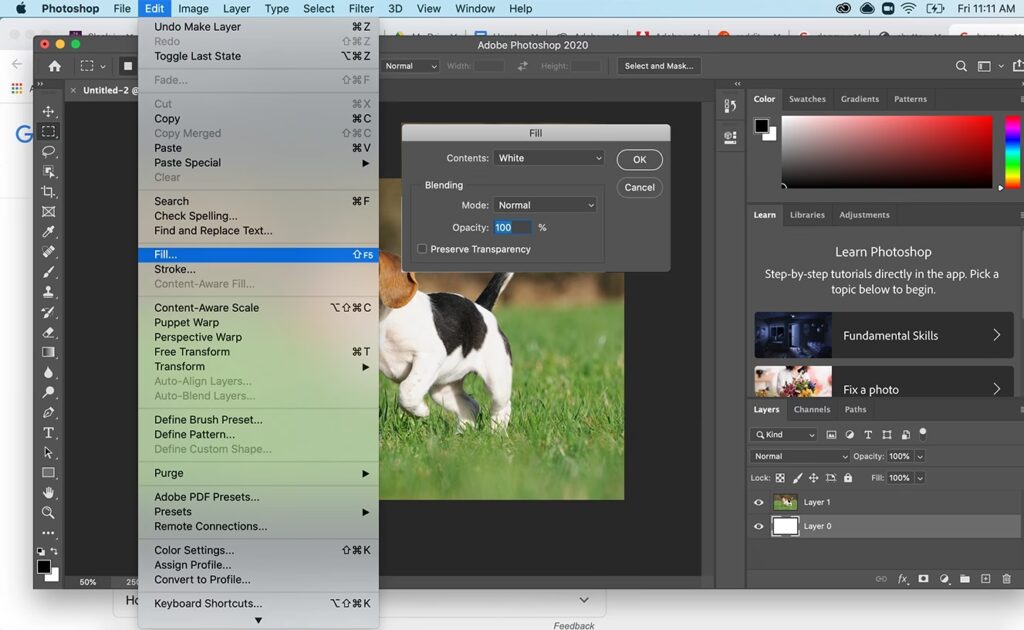Switch to the Channels tab
1024x630 pixels.
pos(811,409)
